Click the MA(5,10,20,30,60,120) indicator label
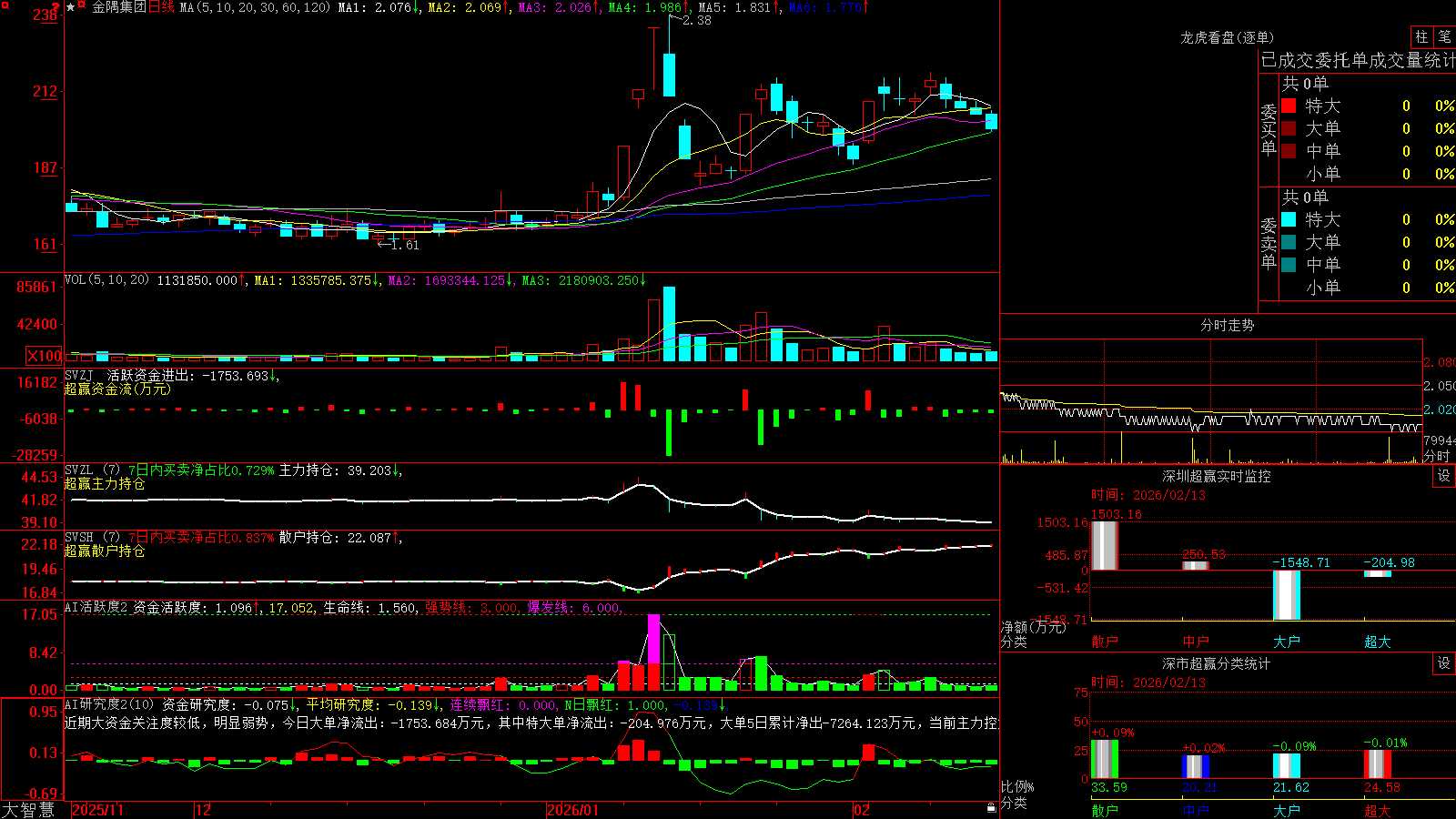1456x819 pixels. (x=255, y=7)
